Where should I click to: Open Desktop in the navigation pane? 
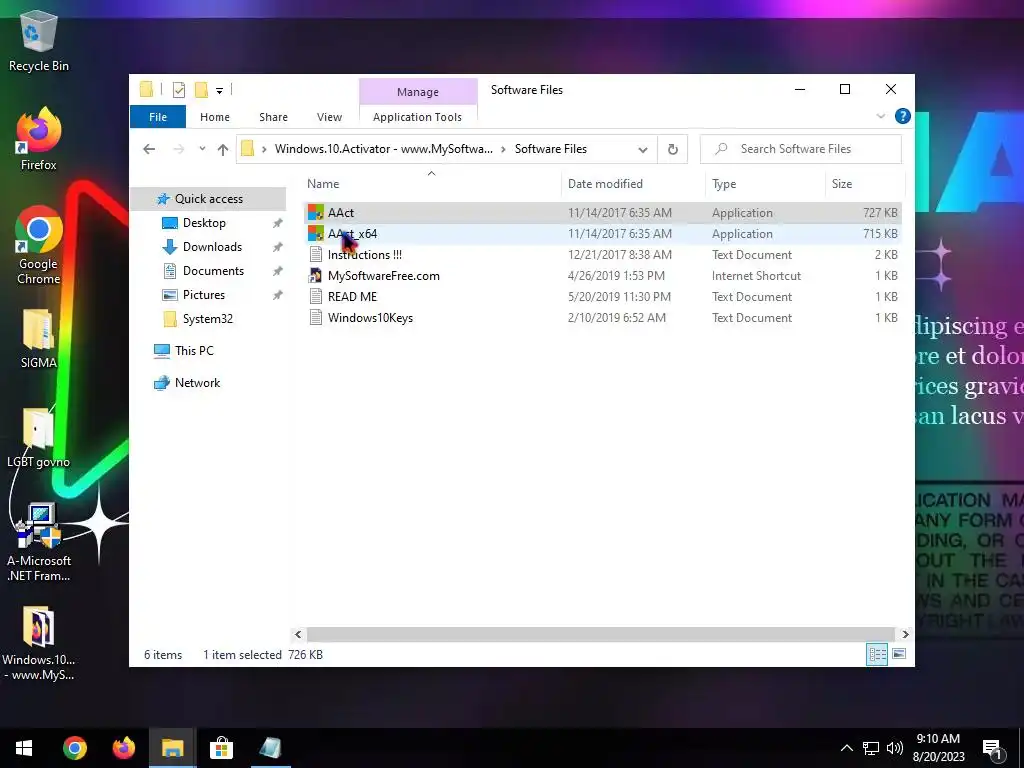[204, 223]
